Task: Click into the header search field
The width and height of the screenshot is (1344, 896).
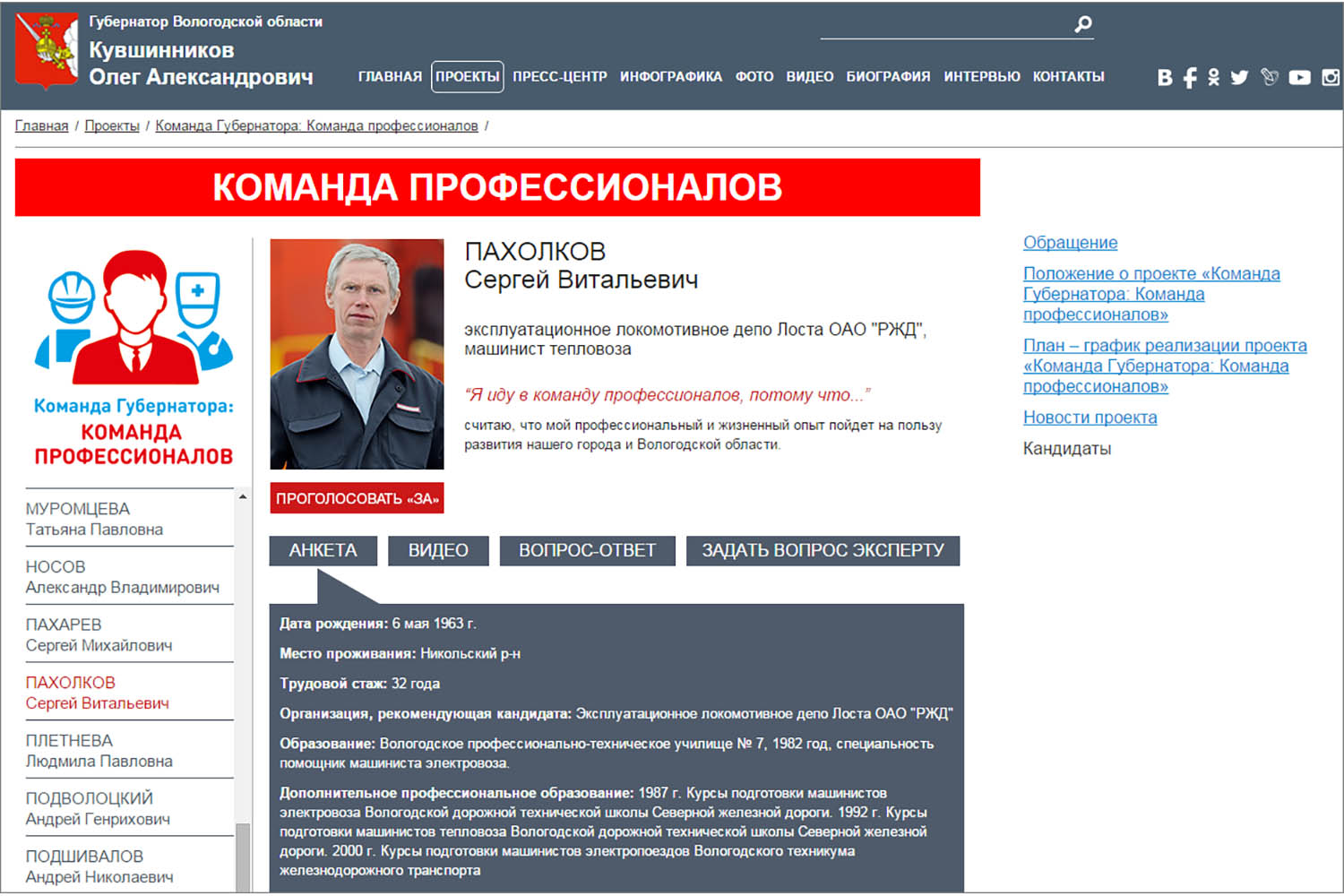Action: 944,25
